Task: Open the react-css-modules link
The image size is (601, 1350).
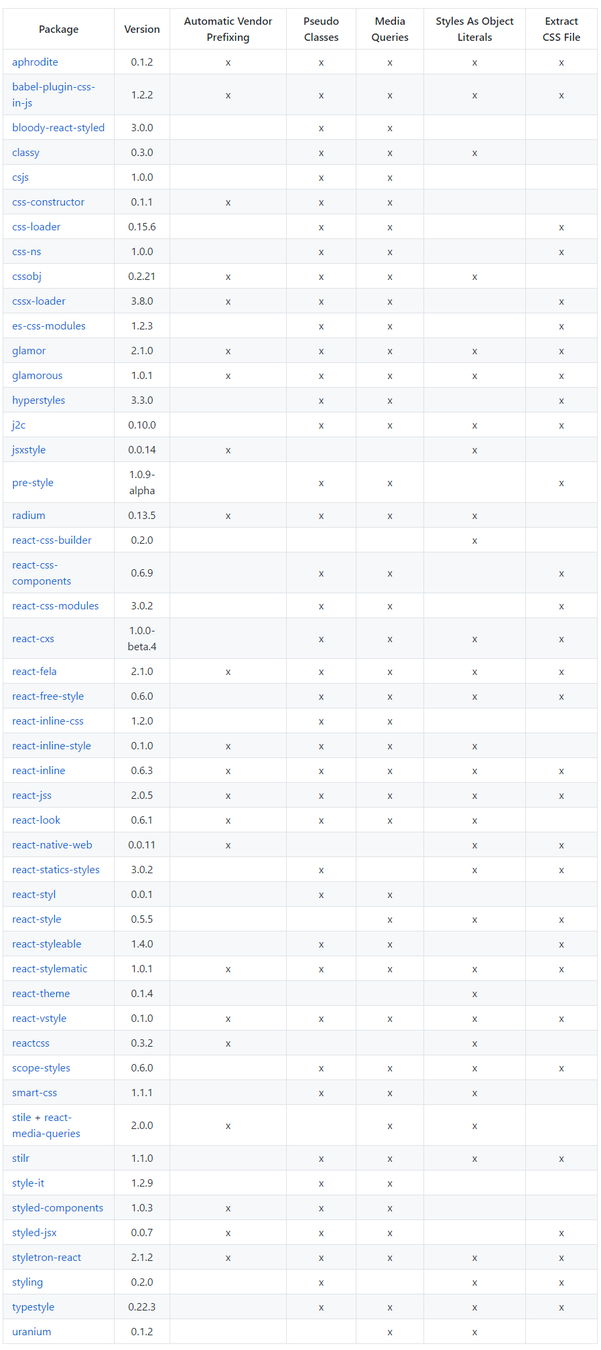Action: (x=55, y=606)
